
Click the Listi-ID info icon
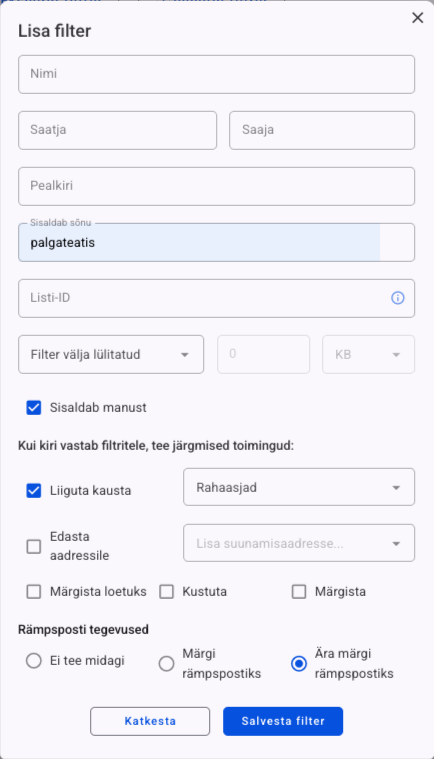click(397, 298)
